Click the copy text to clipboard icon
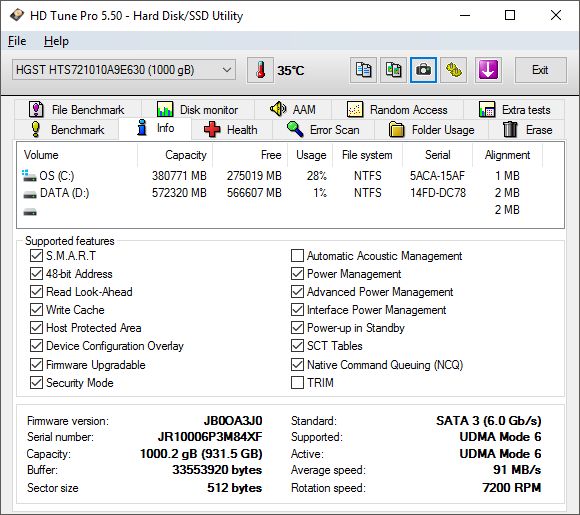This screenshot has height=515, width=580. coord(363,70)
